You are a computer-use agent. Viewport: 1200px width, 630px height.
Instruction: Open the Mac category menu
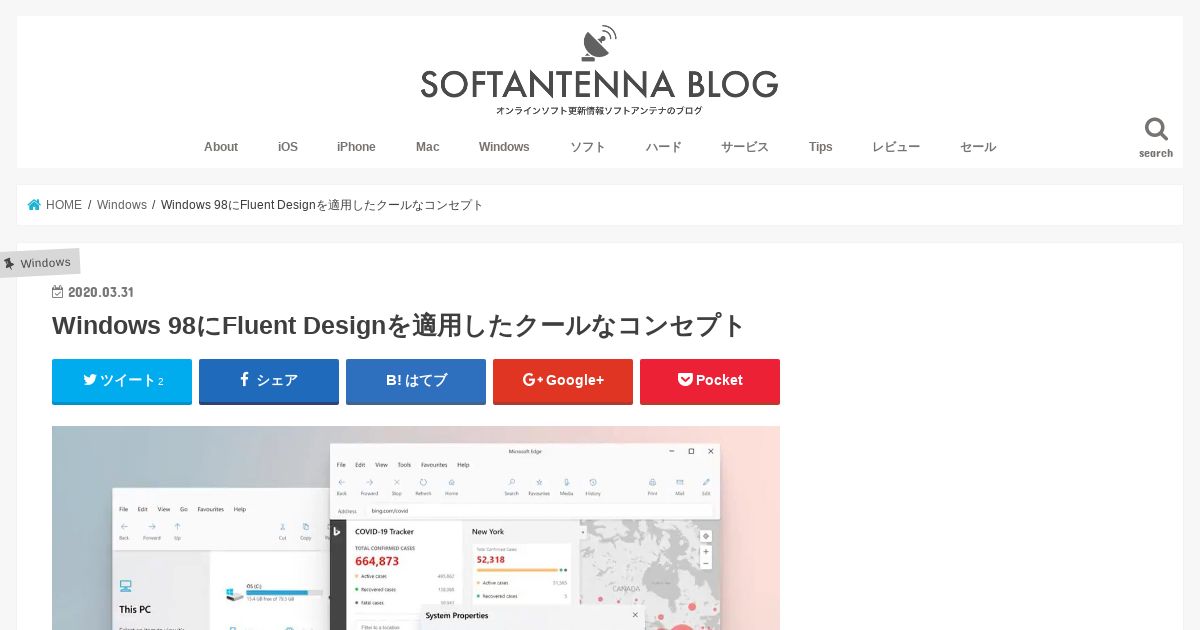[x=428, y=147]
